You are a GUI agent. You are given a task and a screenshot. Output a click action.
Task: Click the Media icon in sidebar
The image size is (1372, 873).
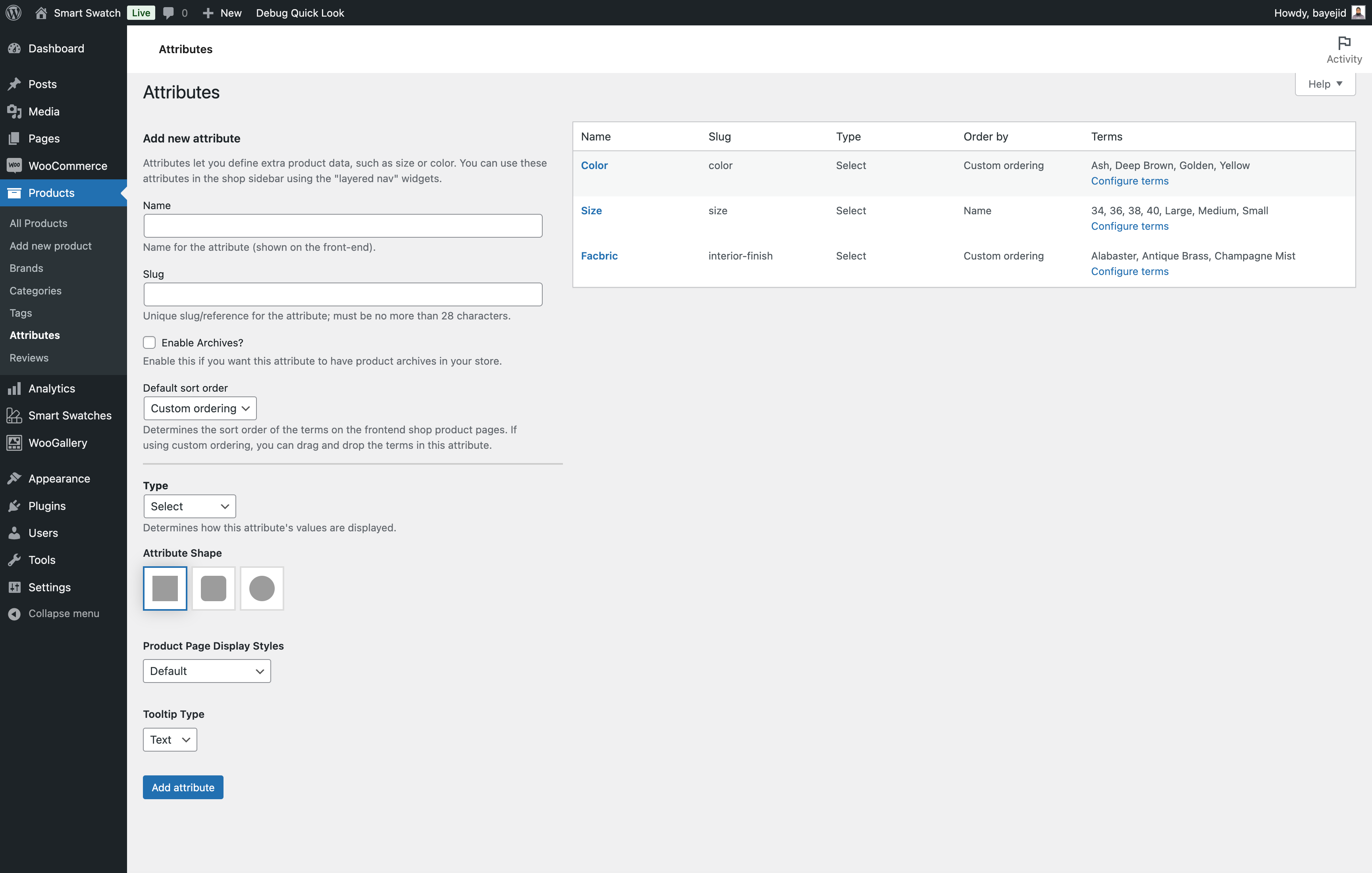coord(14,112)
